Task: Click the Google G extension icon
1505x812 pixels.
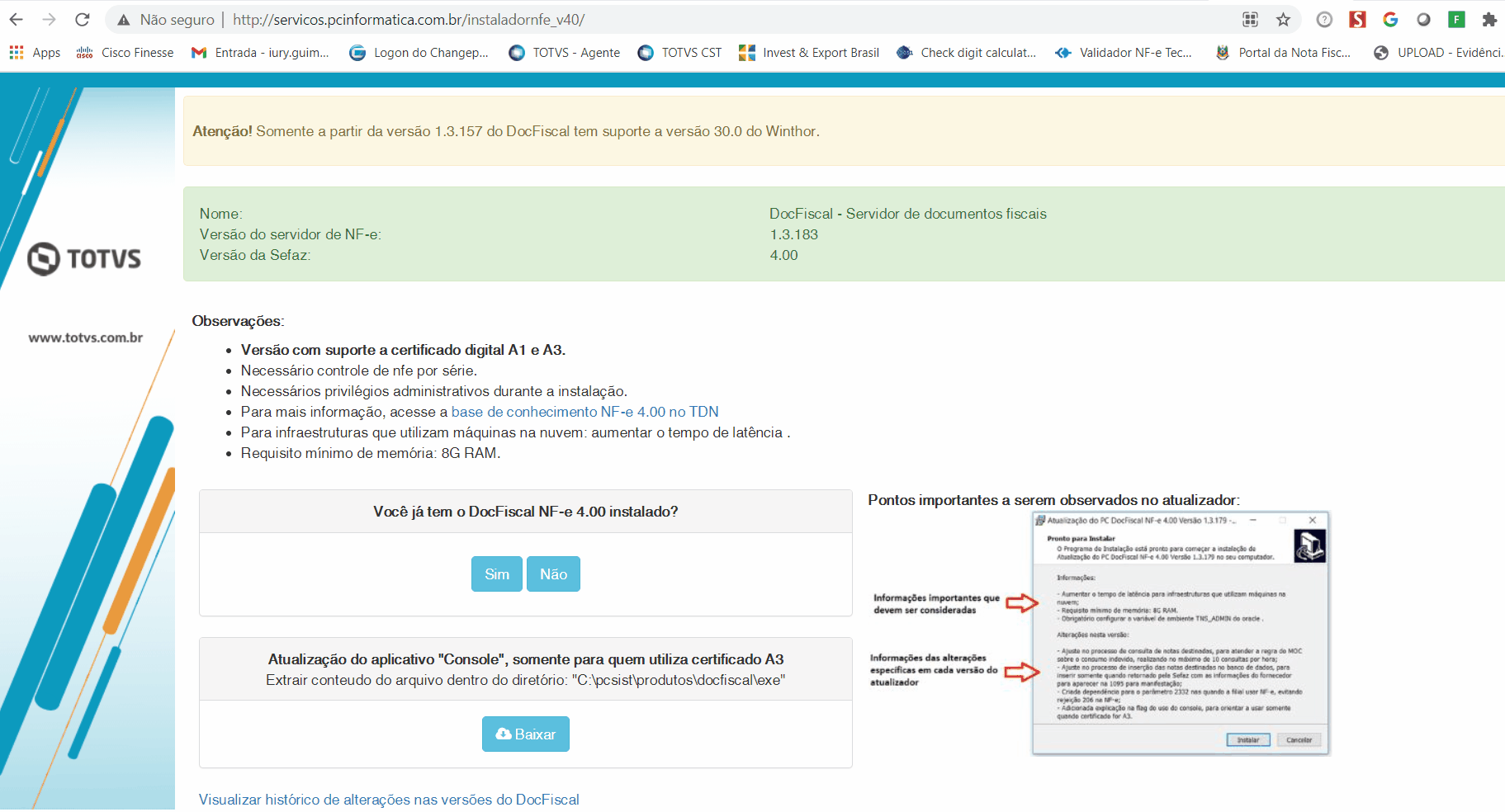Action: tap(1390, 19)
